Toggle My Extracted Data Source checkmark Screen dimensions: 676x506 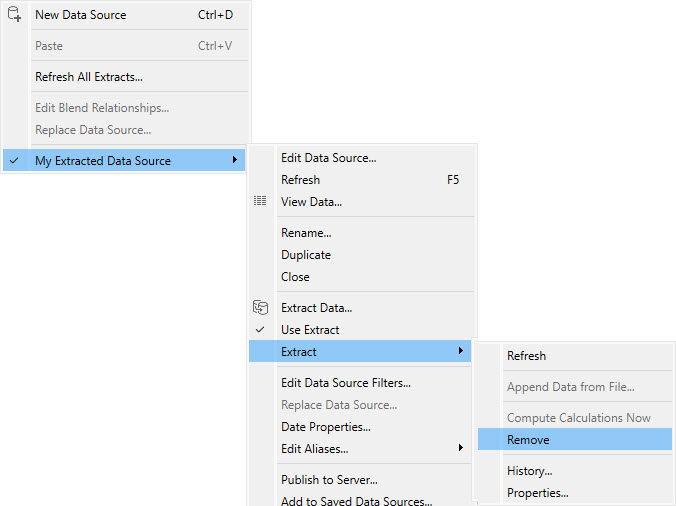(14, 161)
